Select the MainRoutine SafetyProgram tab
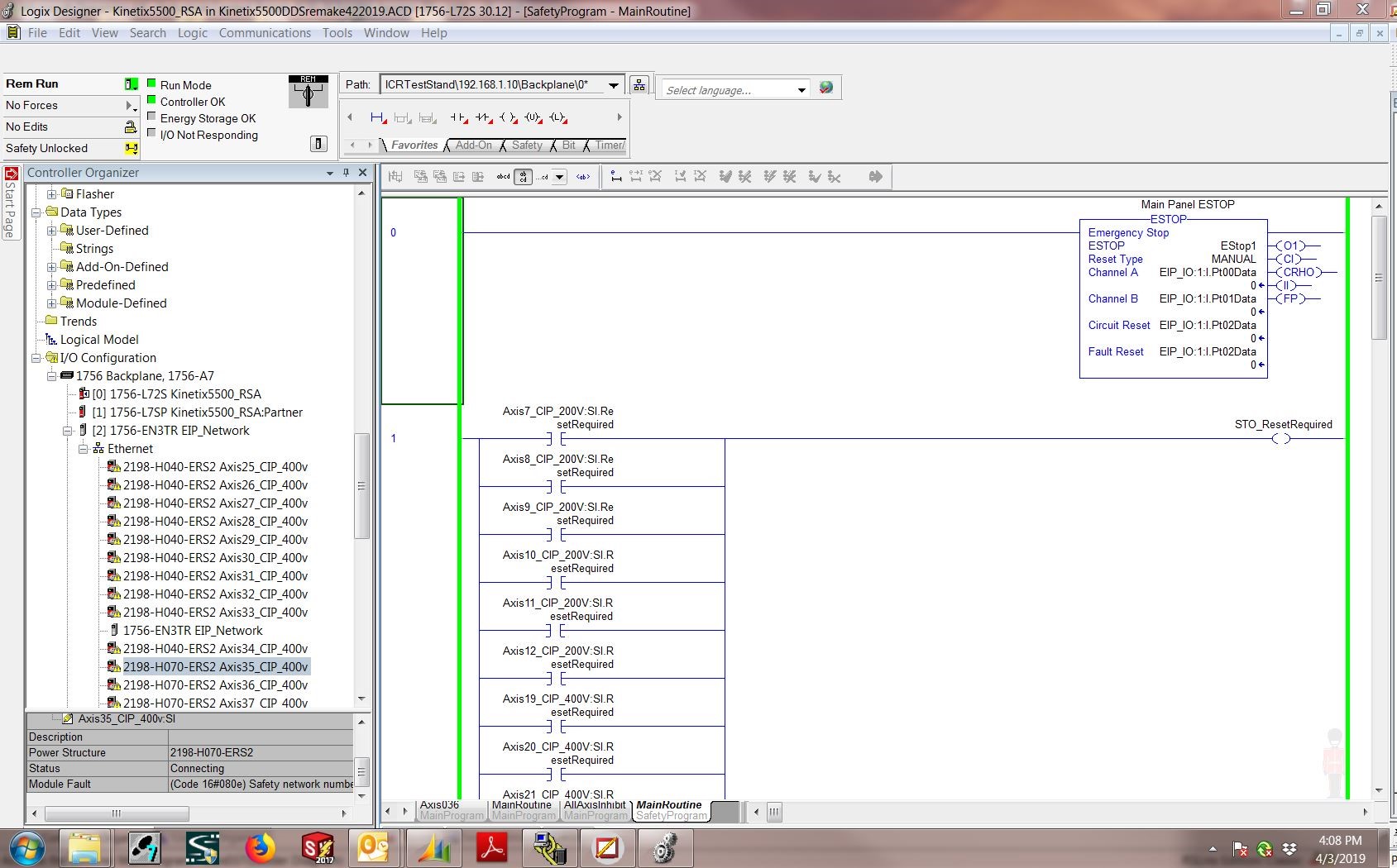The image size is (1397, 868). point(671,810)
